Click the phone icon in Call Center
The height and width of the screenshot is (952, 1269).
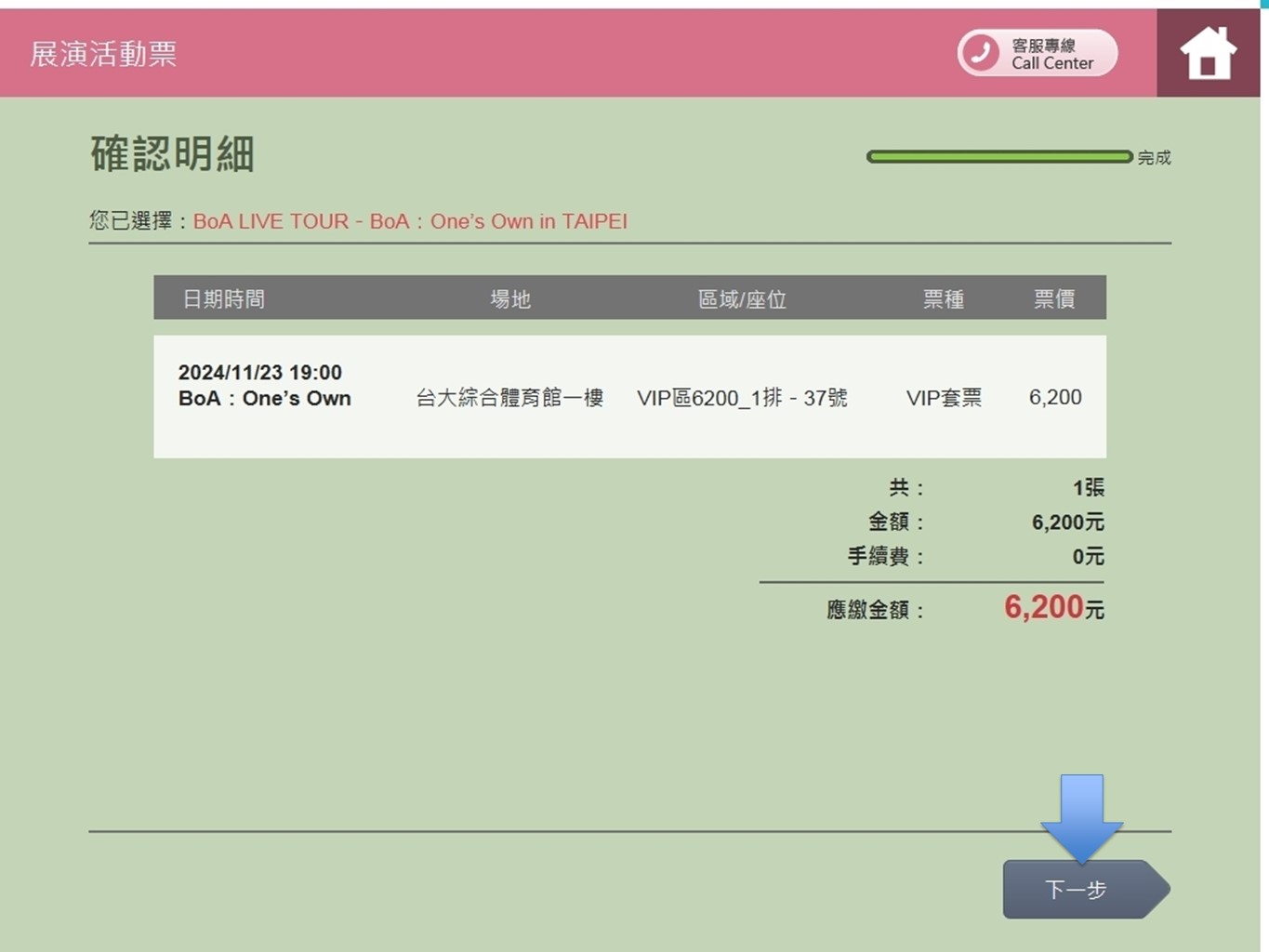pos(981,53)
